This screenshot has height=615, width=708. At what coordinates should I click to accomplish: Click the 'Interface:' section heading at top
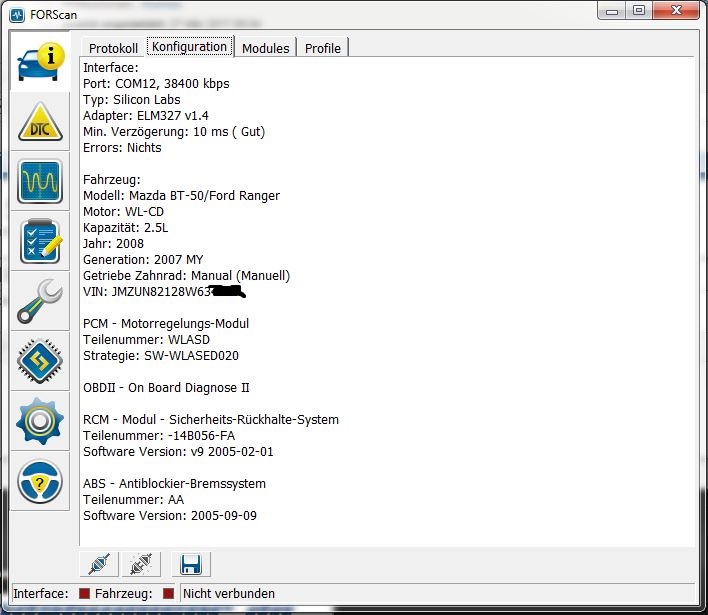coord(111,67)
